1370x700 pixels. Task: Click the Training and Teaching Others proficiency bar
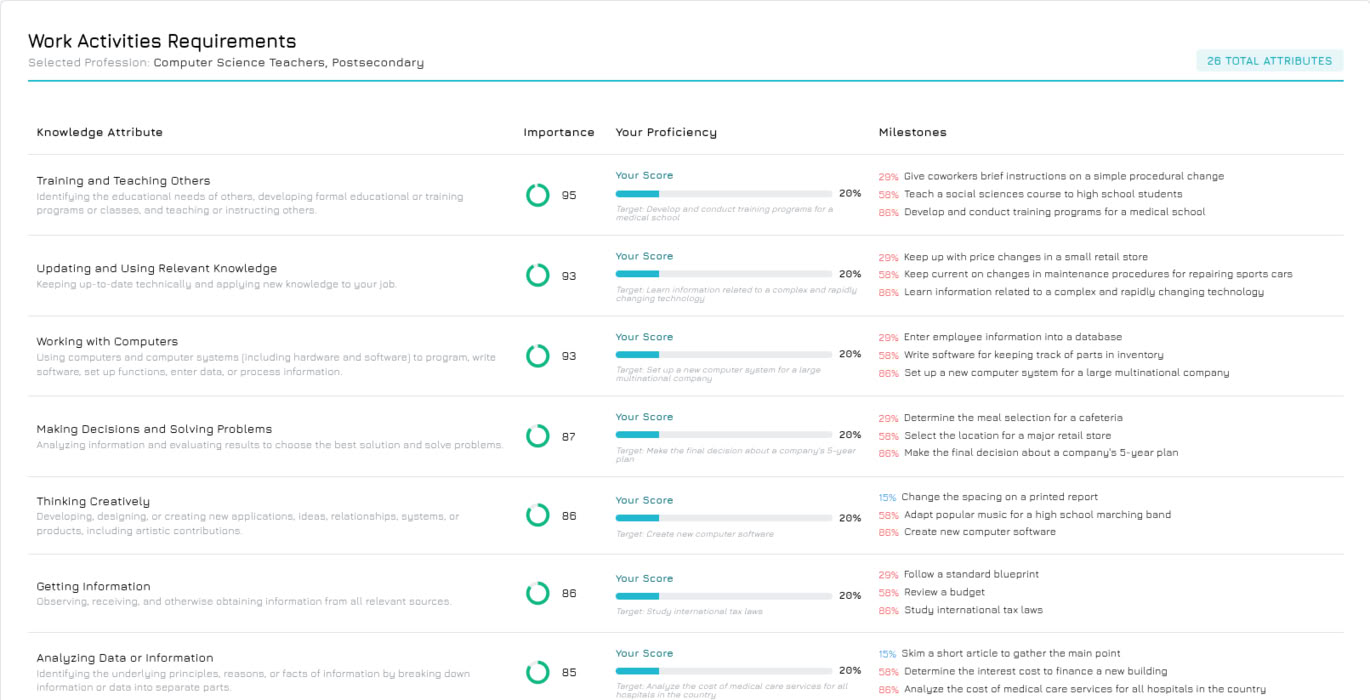tap(723, 194)
